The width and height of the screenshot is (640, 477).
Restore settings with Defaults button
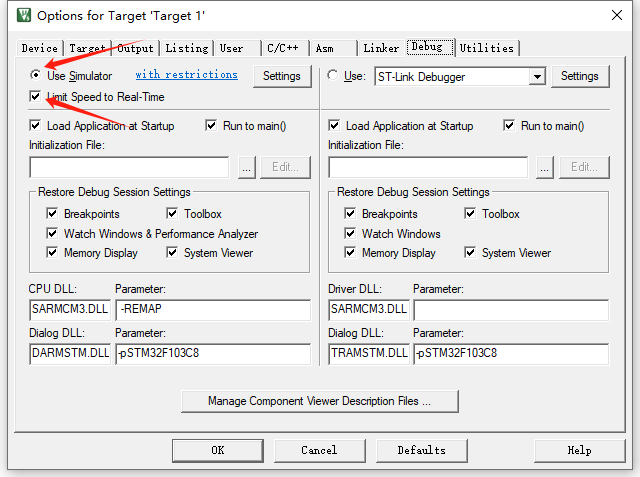422,450
